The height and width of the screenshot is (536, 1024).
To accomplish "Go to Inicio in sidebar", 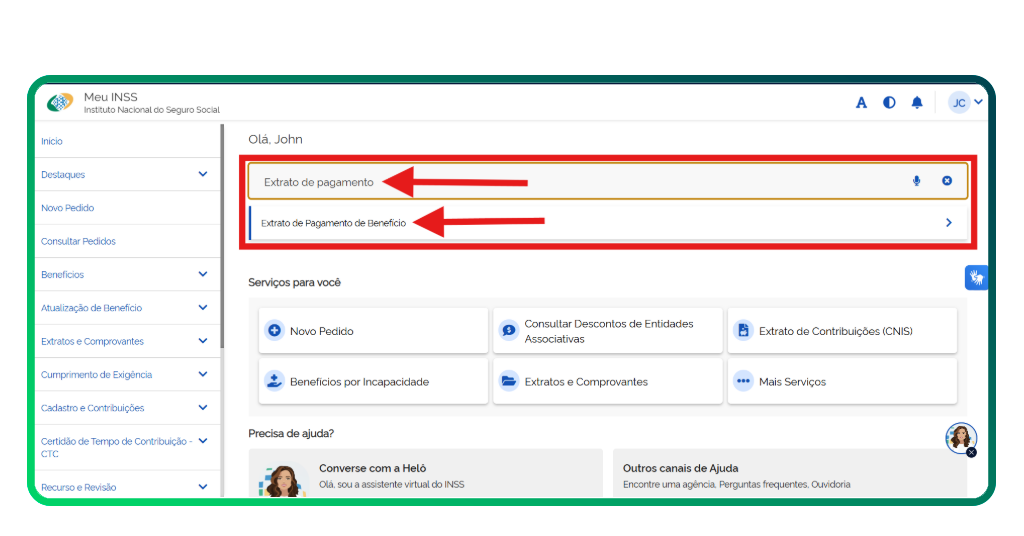I will pos(52,141).
